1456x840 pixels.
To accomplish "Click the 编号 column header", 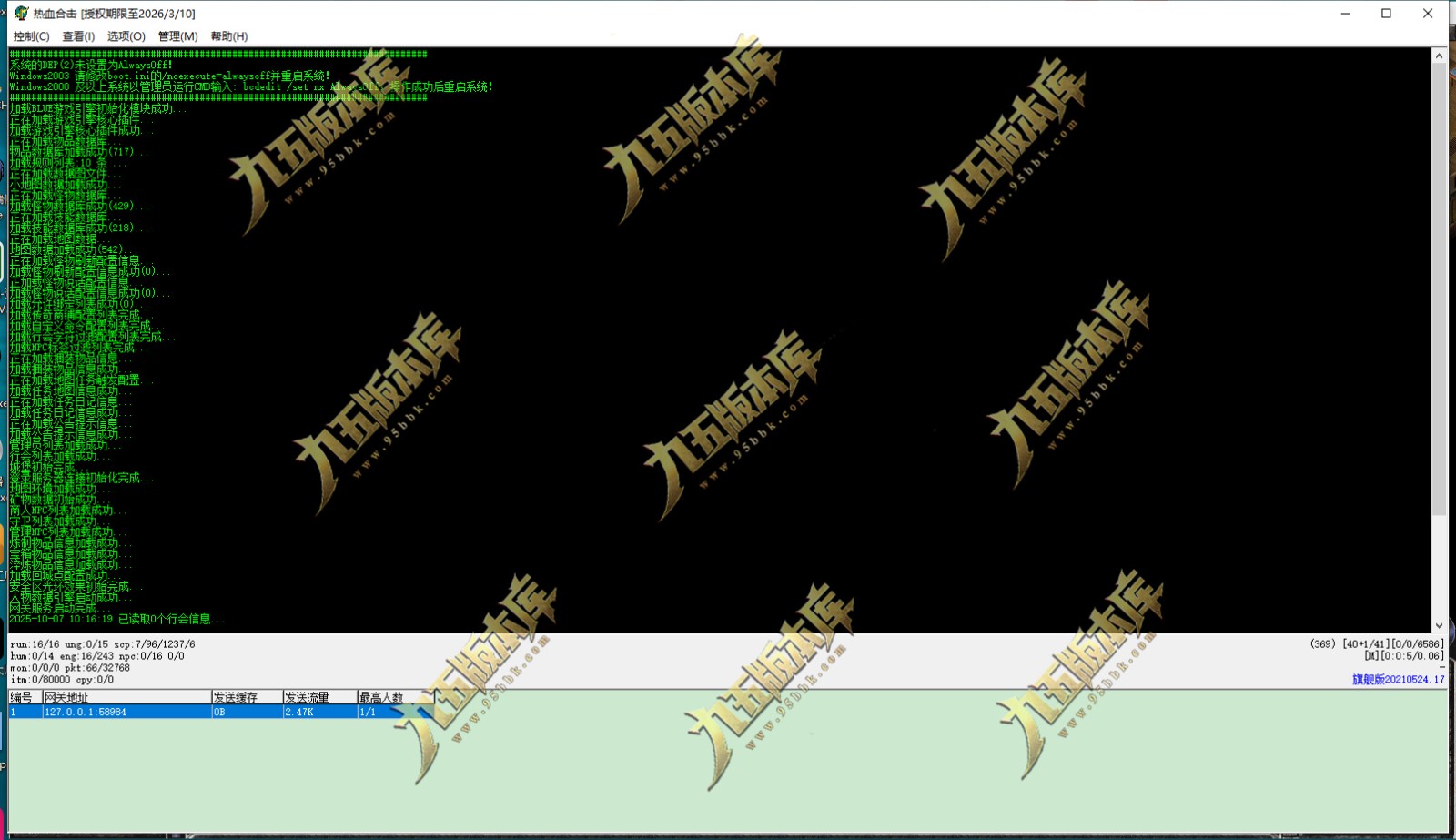I will pos(25,697).
